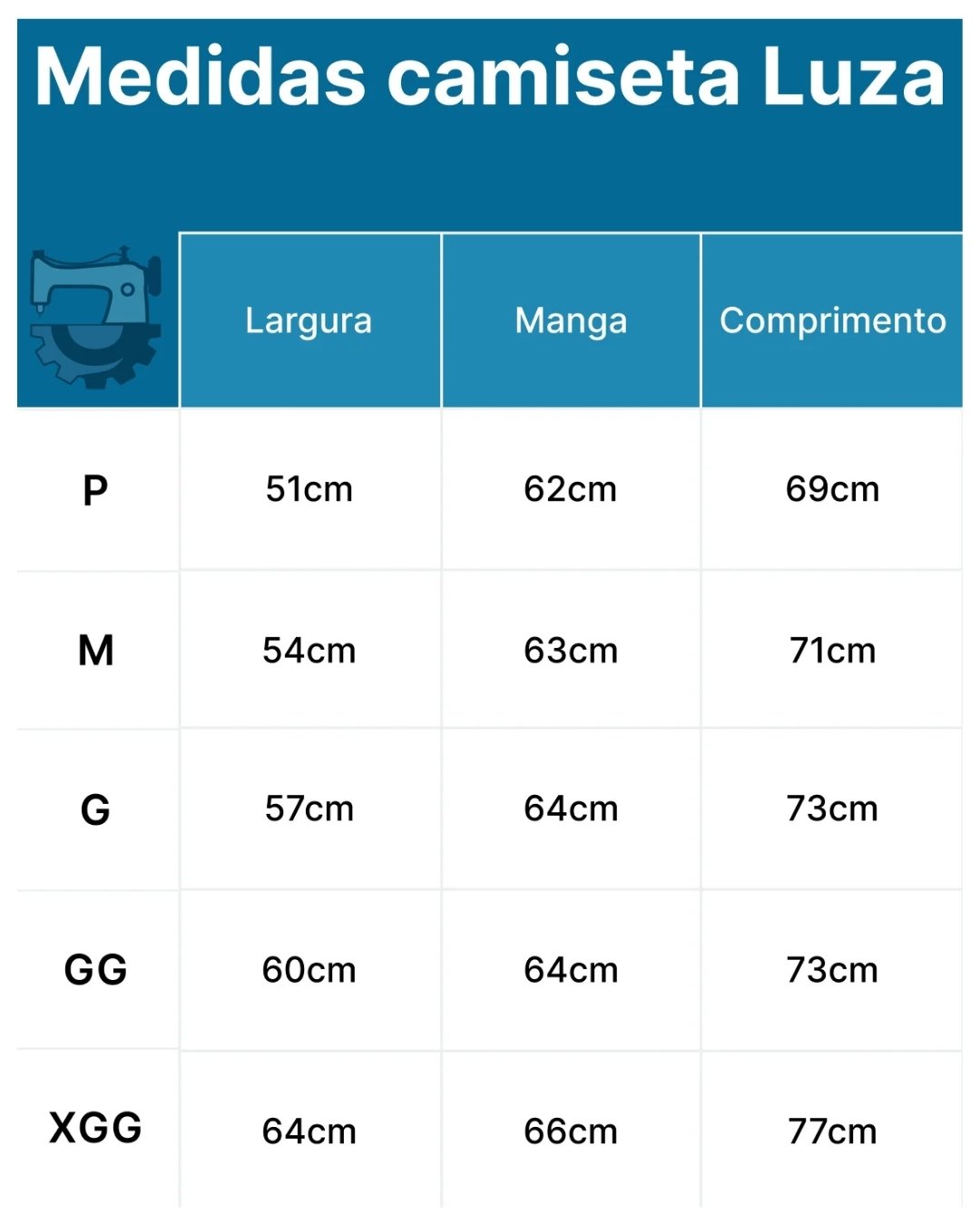Click the 51cm width cell

click(x=309, y=490)
